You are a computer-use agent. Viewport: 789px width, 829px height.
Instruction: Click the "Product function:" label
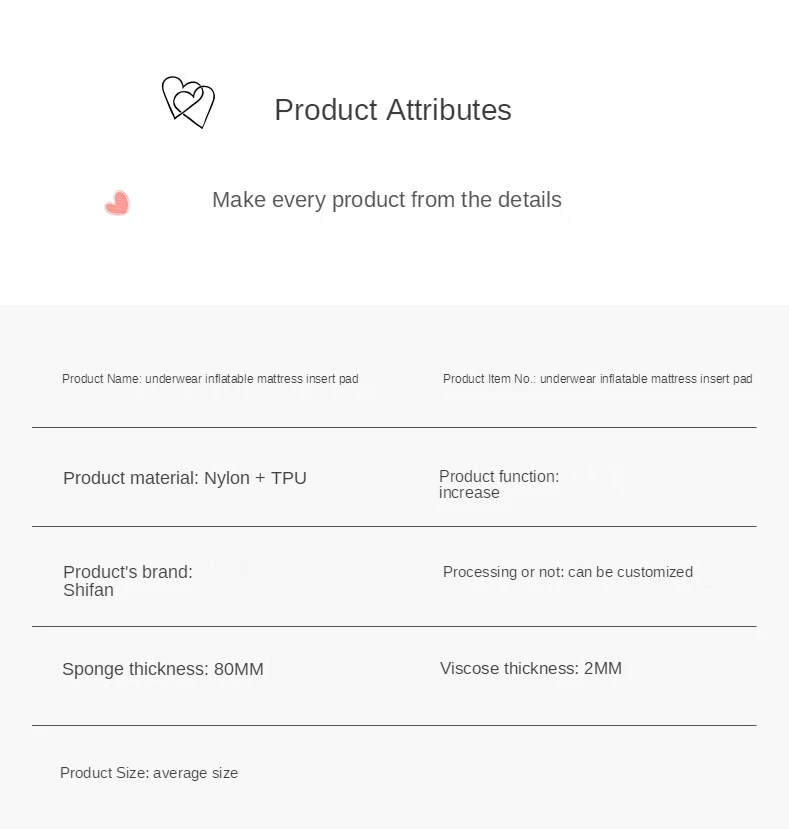coord(498,477)
